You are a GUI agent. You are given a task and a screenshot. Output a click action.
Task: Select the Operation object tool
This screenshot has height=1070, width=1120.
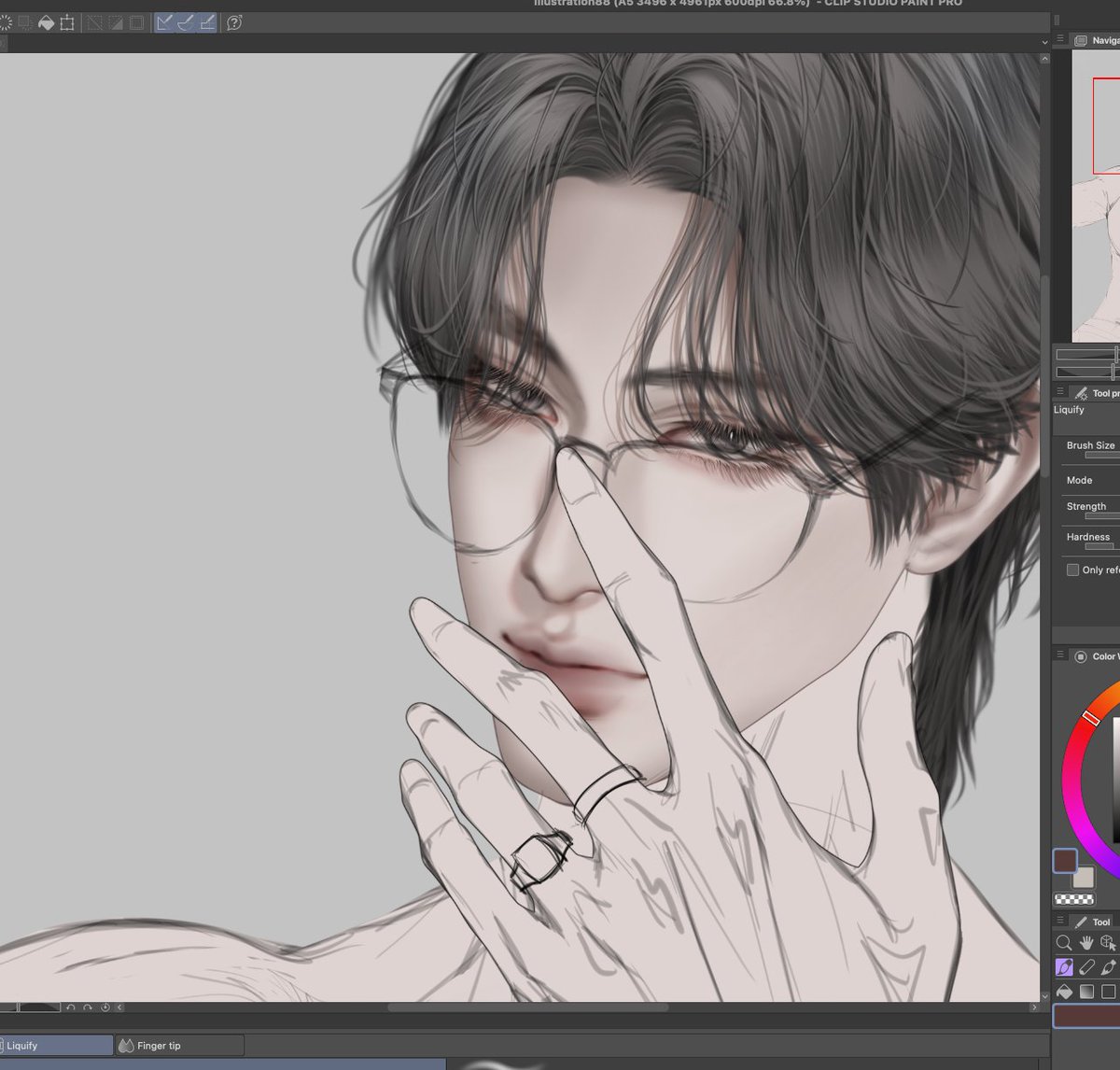1109,943
